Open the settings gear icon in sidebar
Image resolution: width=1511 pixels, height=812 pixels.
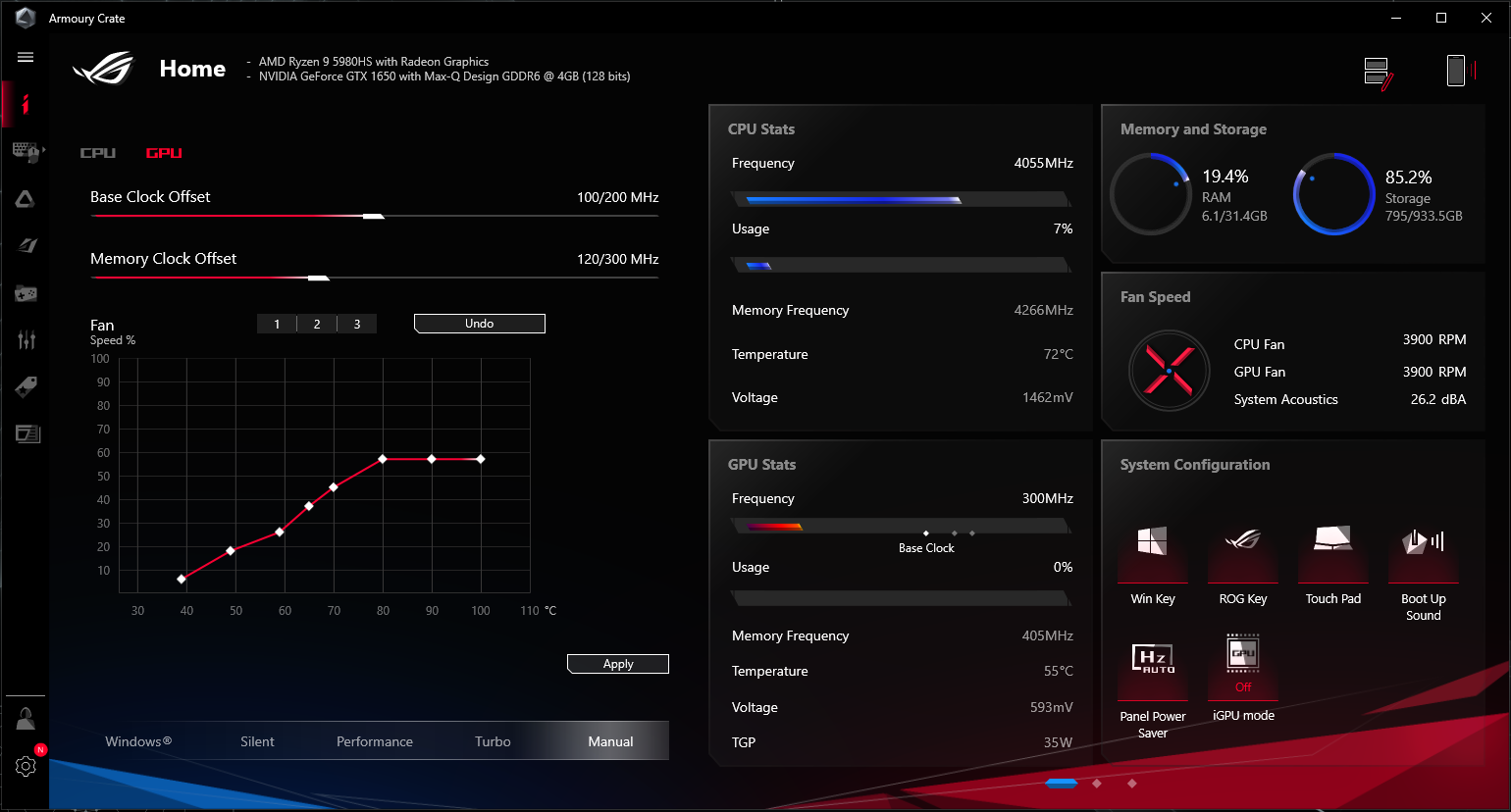pyautogui.click(x=26, y=766)
